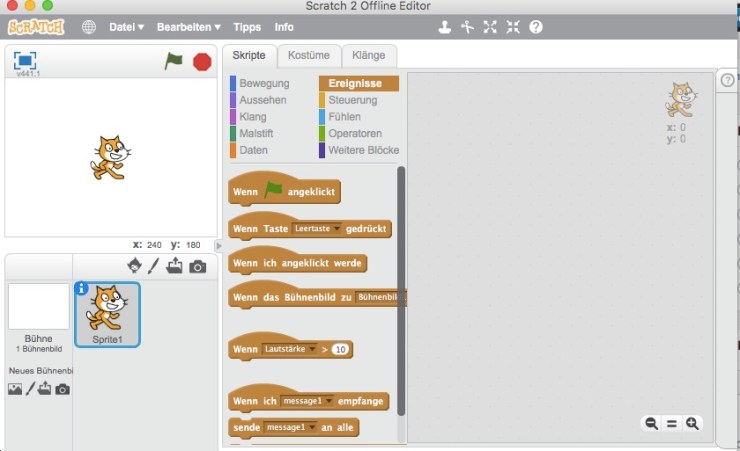Select the Ereignisse block category
The width and height of the screenshot is (740, 451).
[x=359, y=84]
